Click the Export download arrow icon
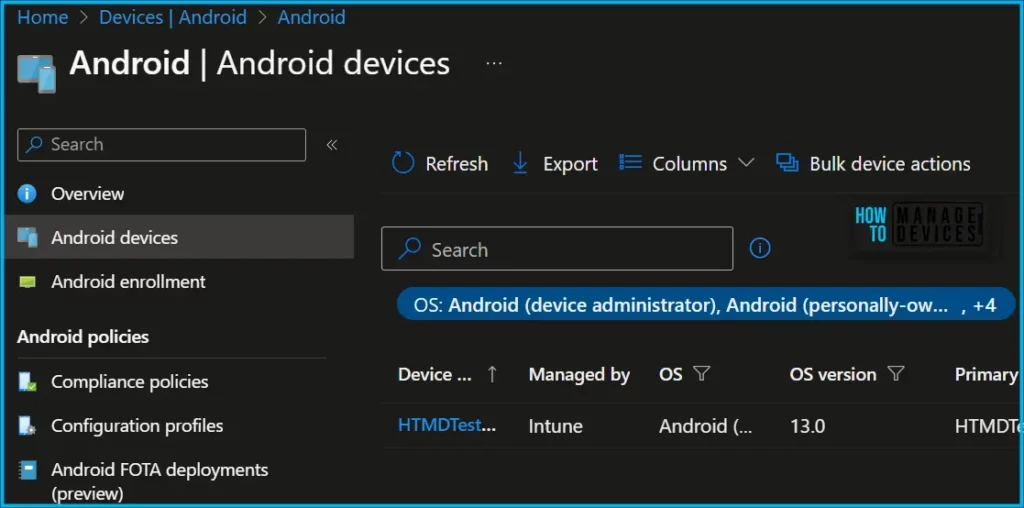 pyautogui.click(x=520, y=163)
